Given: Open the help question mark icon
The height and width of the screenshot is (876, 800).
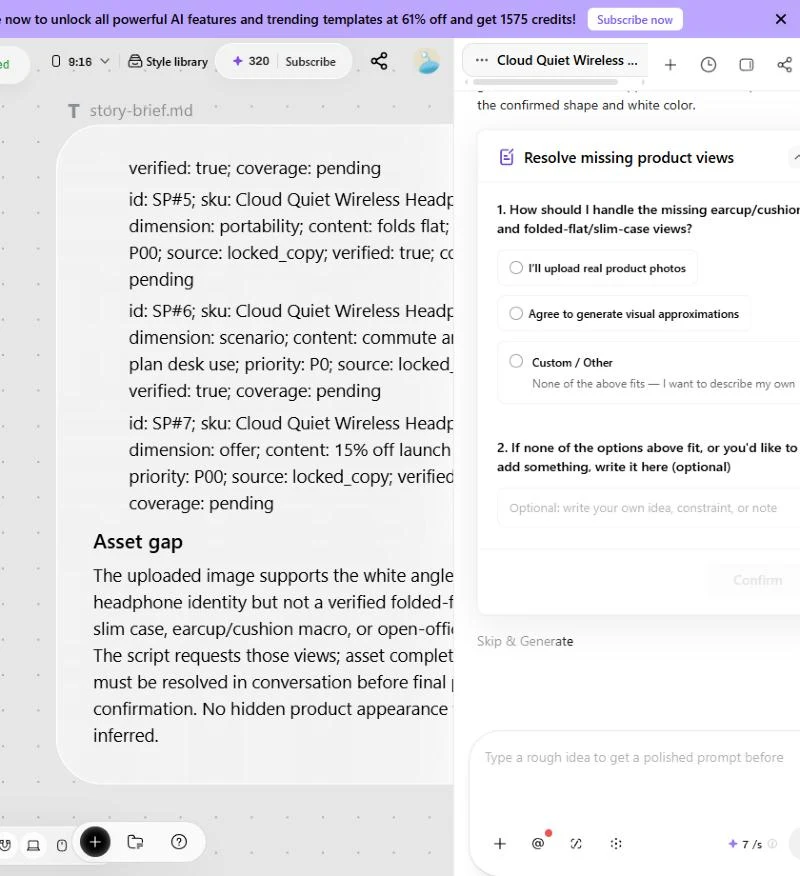Looking at the screenshot, I should 179,842.
